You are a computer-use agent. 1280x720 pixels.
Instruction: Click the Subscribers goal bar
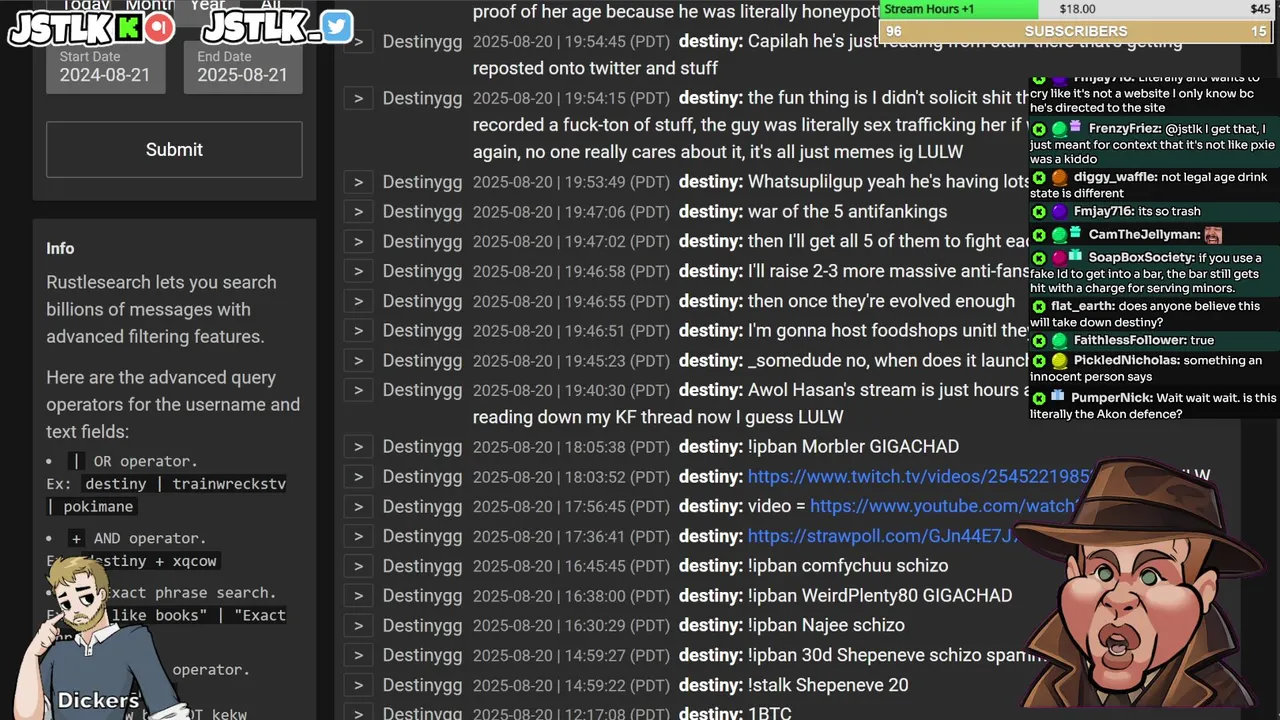[1076, 31]
